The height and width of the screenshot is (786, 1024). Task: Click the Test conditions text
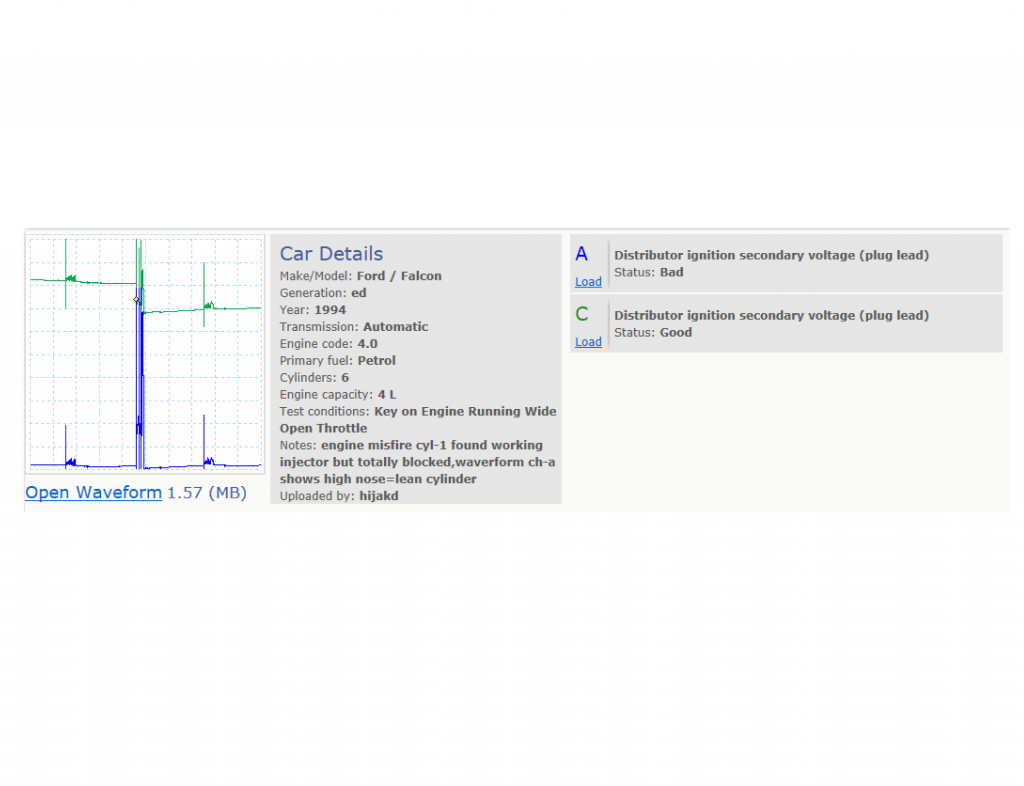pyautogui.click(x=418, y=420)
